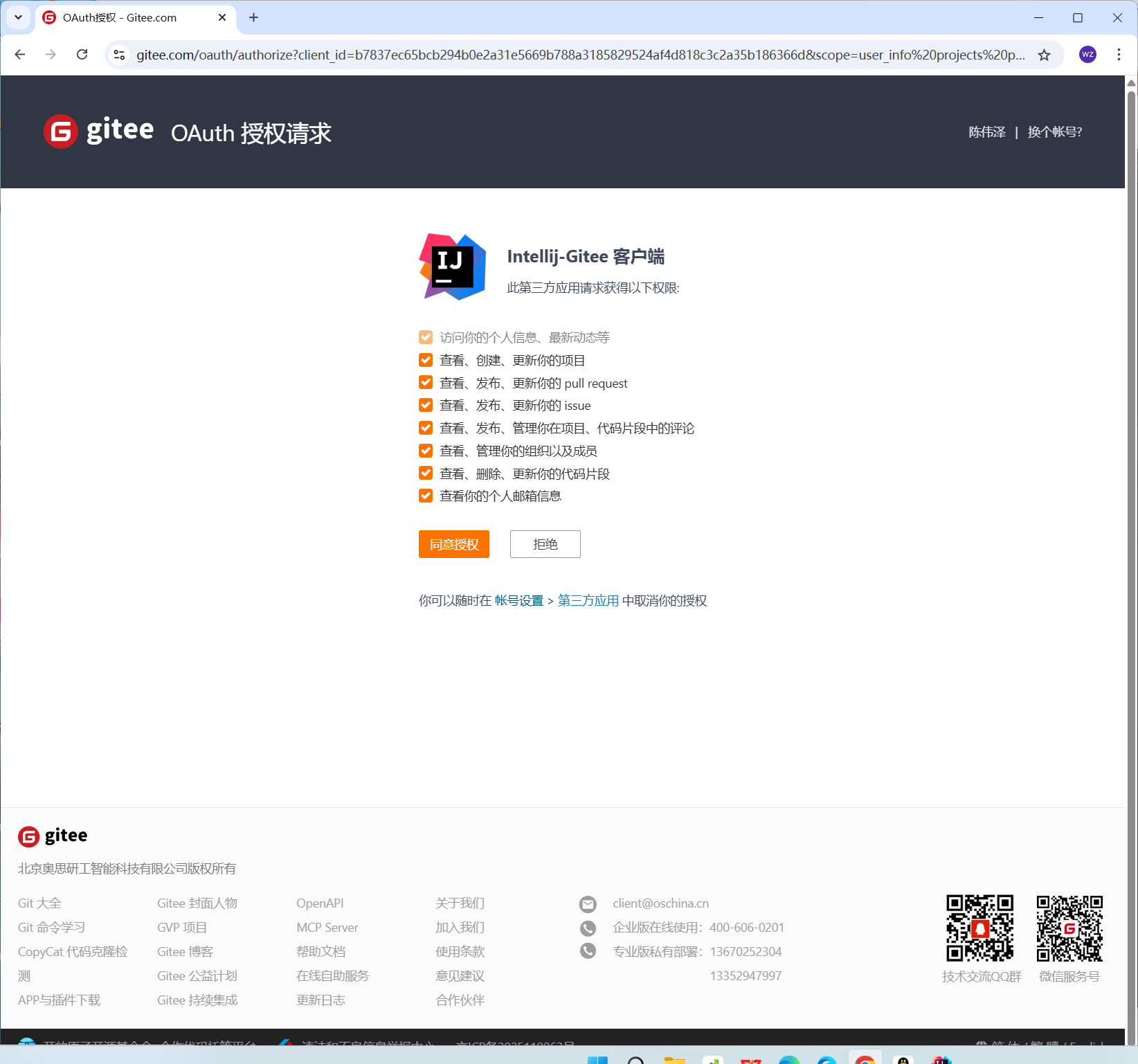View site information icon in address bar

119,55
